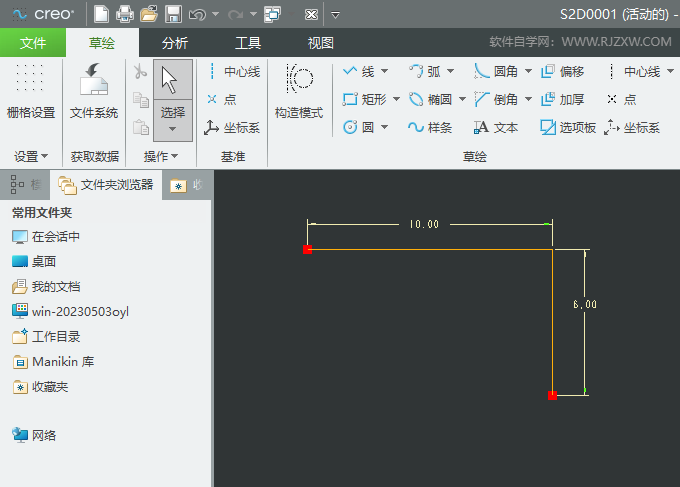Expand the Circle tool dropdown arrow
This screenshot has width=680, height=487.
point(385,127)
